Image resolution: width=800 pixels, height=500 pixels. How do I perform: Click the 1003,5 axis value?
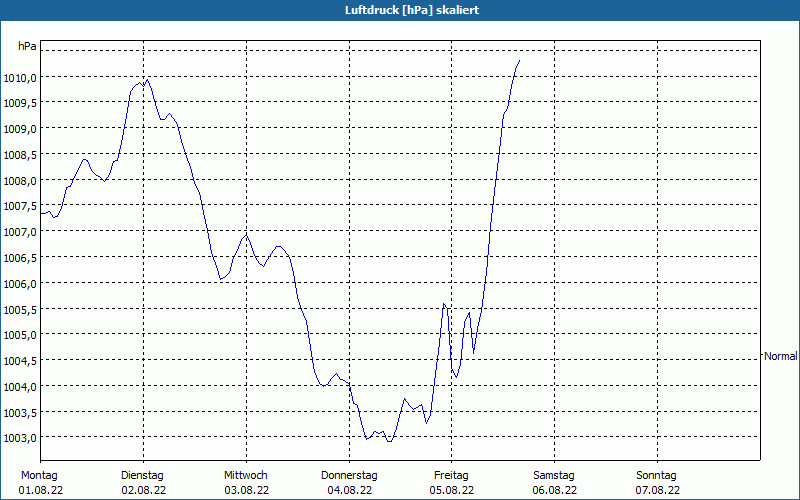(20, 413)
